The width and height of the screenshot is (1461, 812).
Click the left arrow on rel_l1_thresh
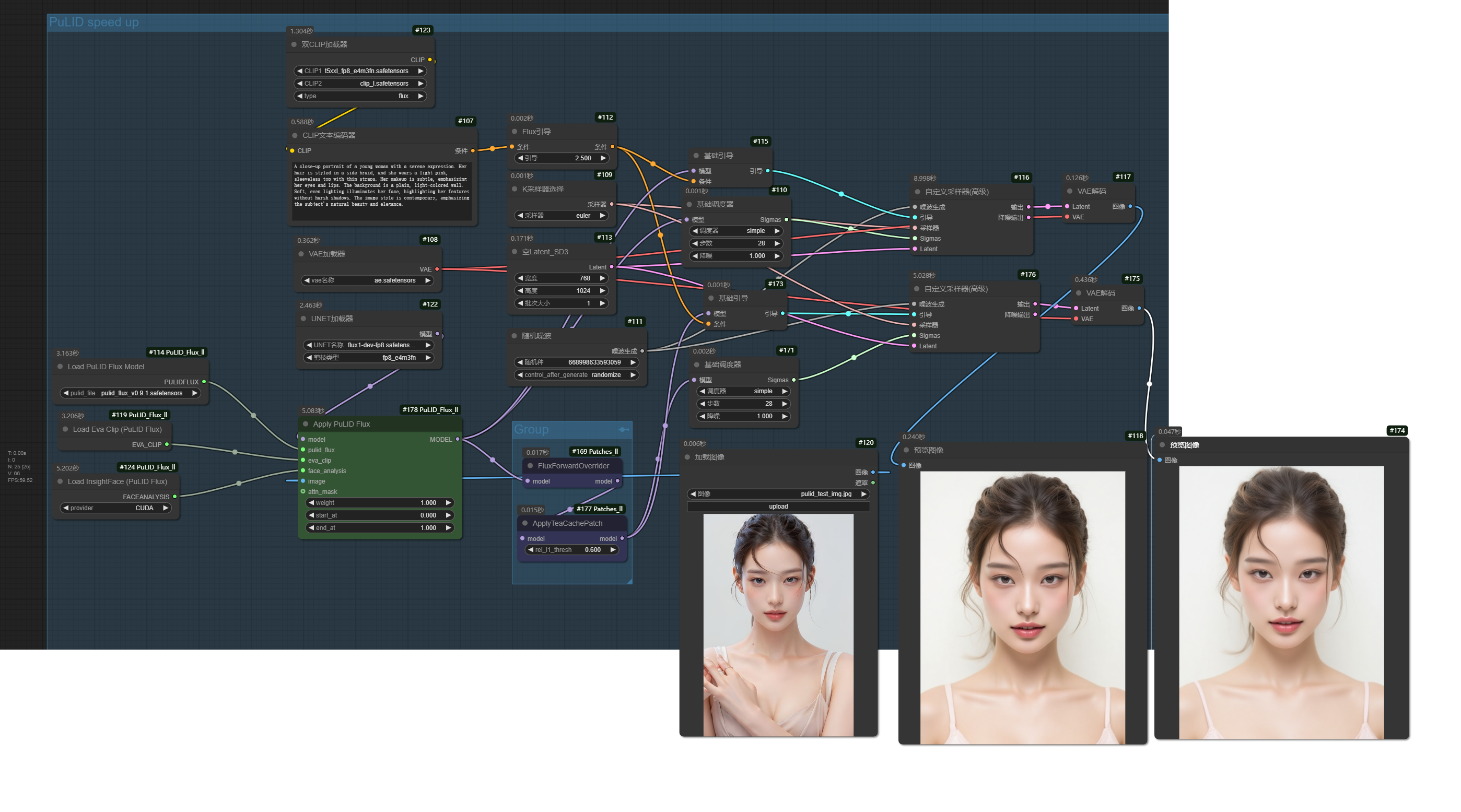tap(530, 549)
